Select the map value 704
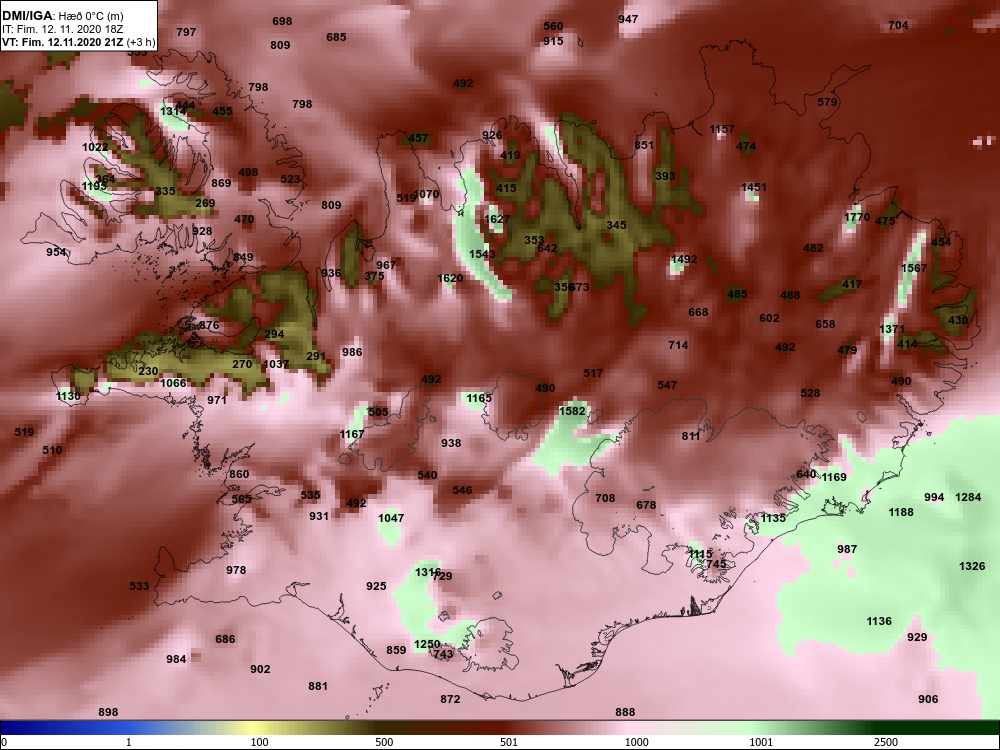 pyautogui.click(x=898, y=25)
